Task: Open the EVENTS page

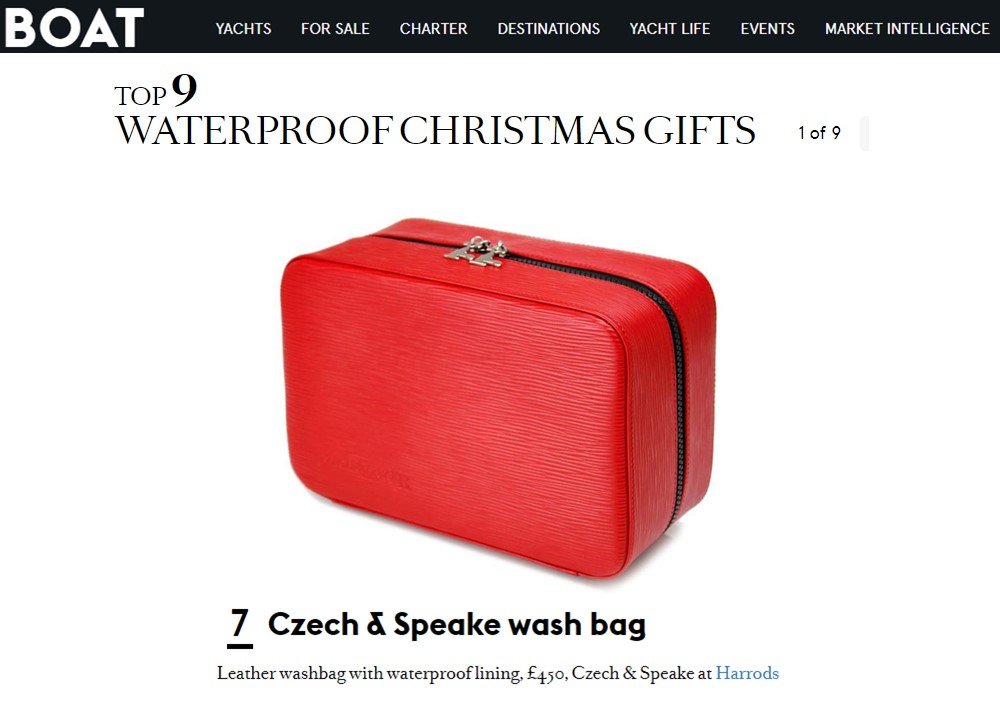Action: click(x=767, y=29)
